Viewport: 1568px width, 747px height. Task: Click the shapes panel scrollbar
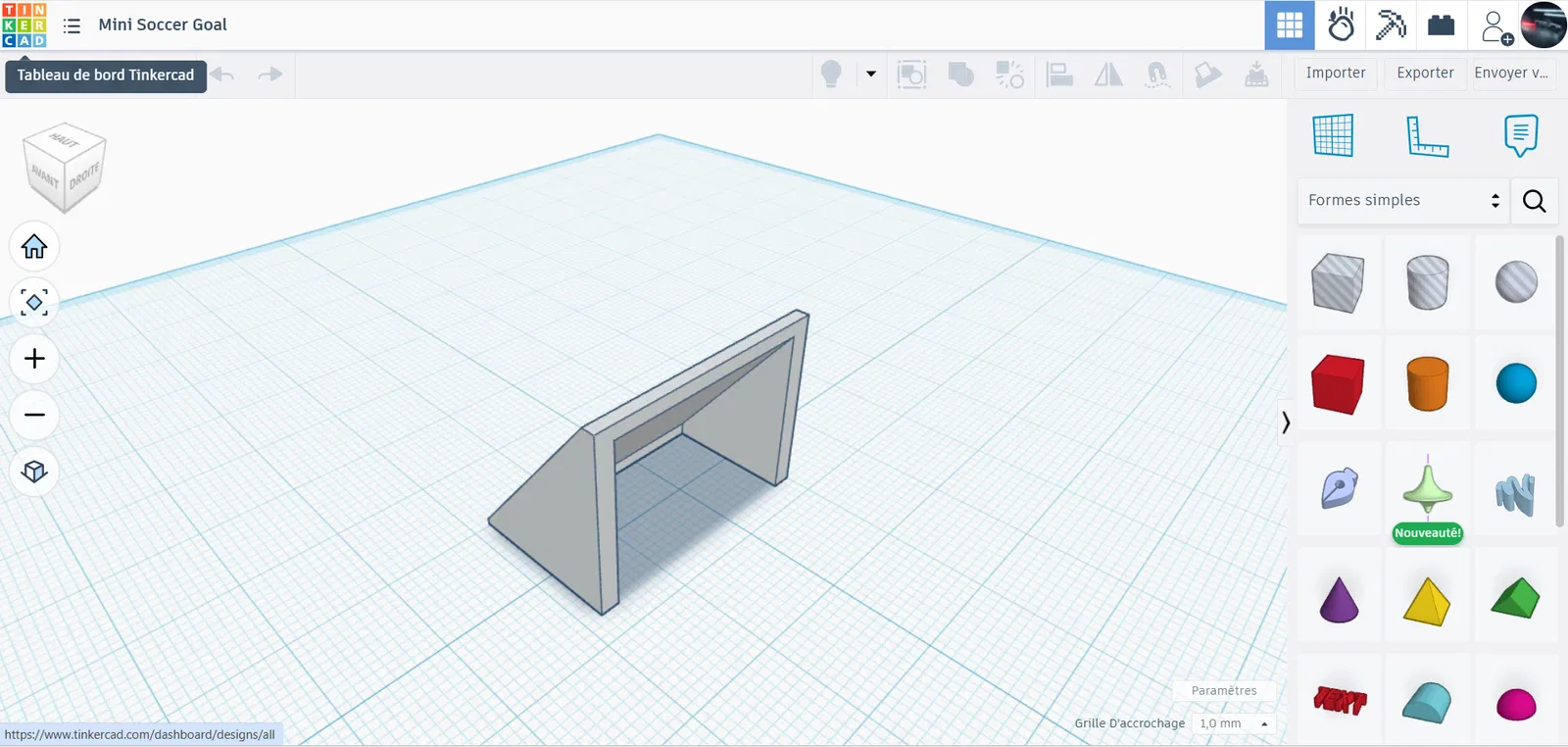tap(1560, 381)
